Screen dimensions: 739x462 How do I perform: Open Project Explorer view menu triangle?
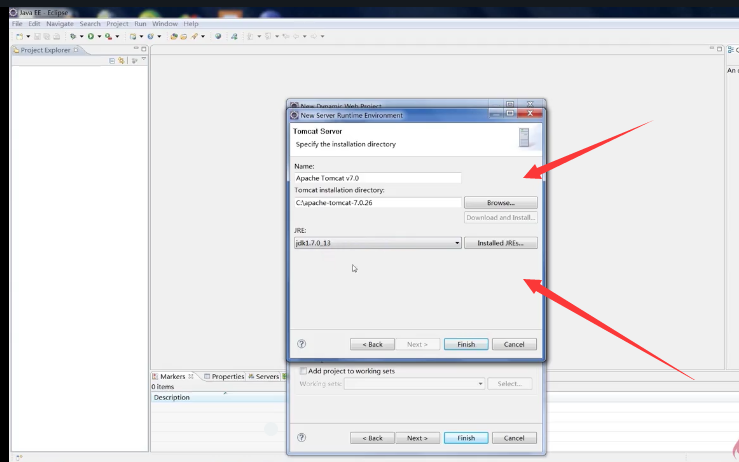coord(144,59)
